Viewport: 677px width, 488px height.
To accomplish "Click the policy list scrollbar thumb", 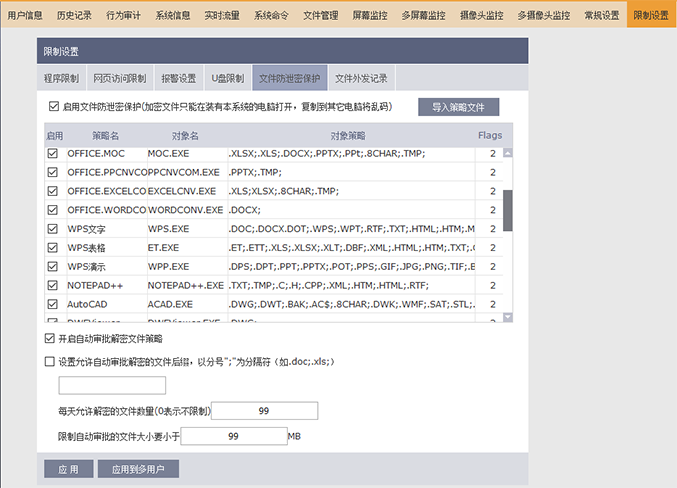I will tap(508, 210).
